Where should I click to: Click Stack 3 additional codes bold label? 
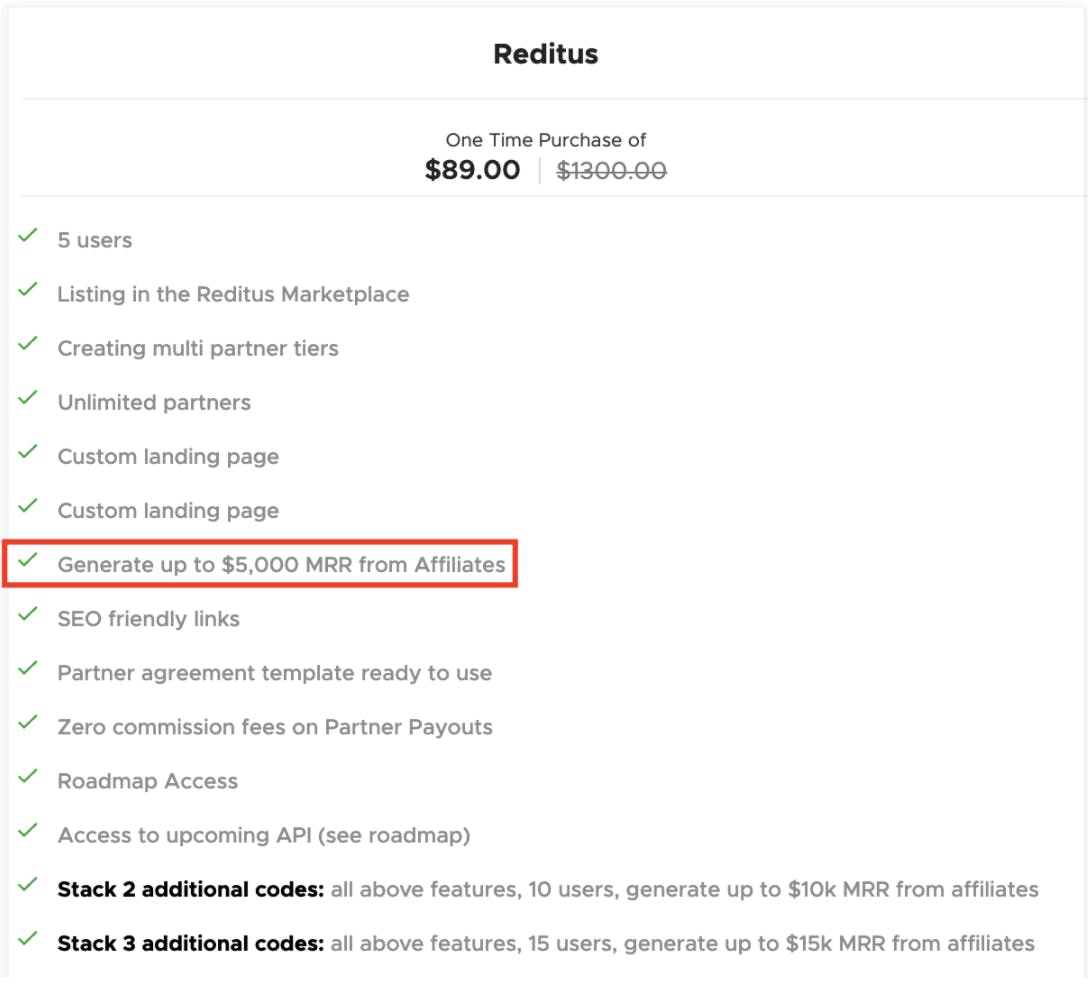[191, 944]
